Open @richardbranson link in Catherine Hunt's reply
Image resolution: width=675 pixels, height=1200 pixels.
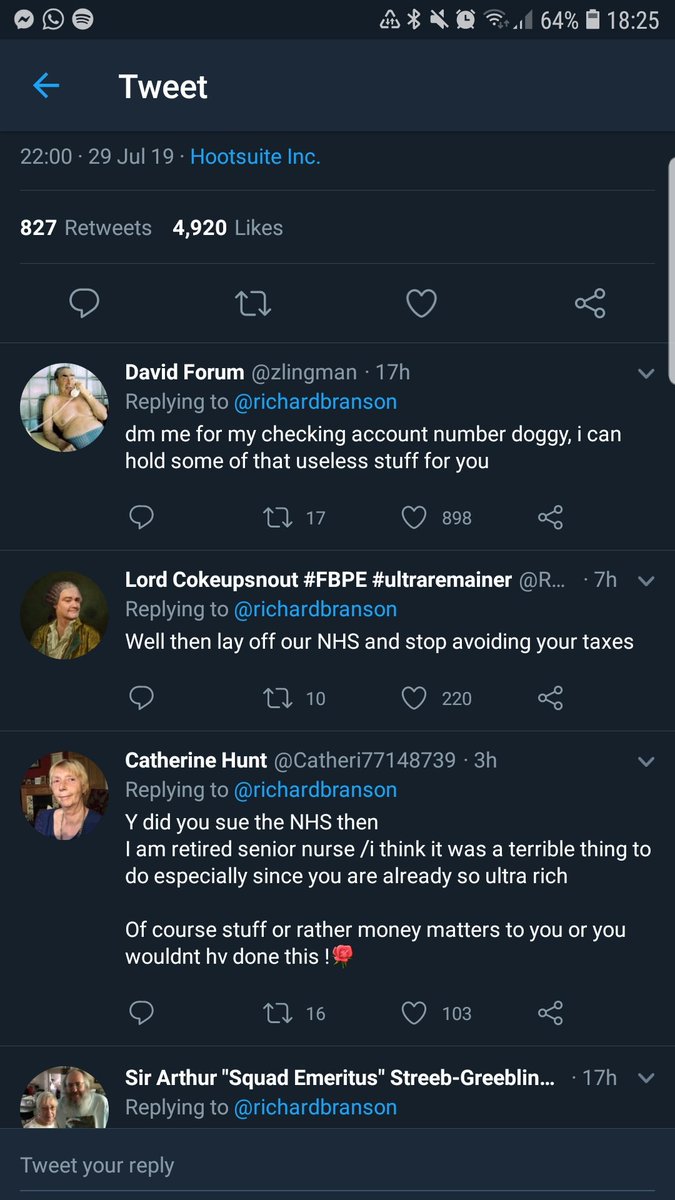point(315,790)
